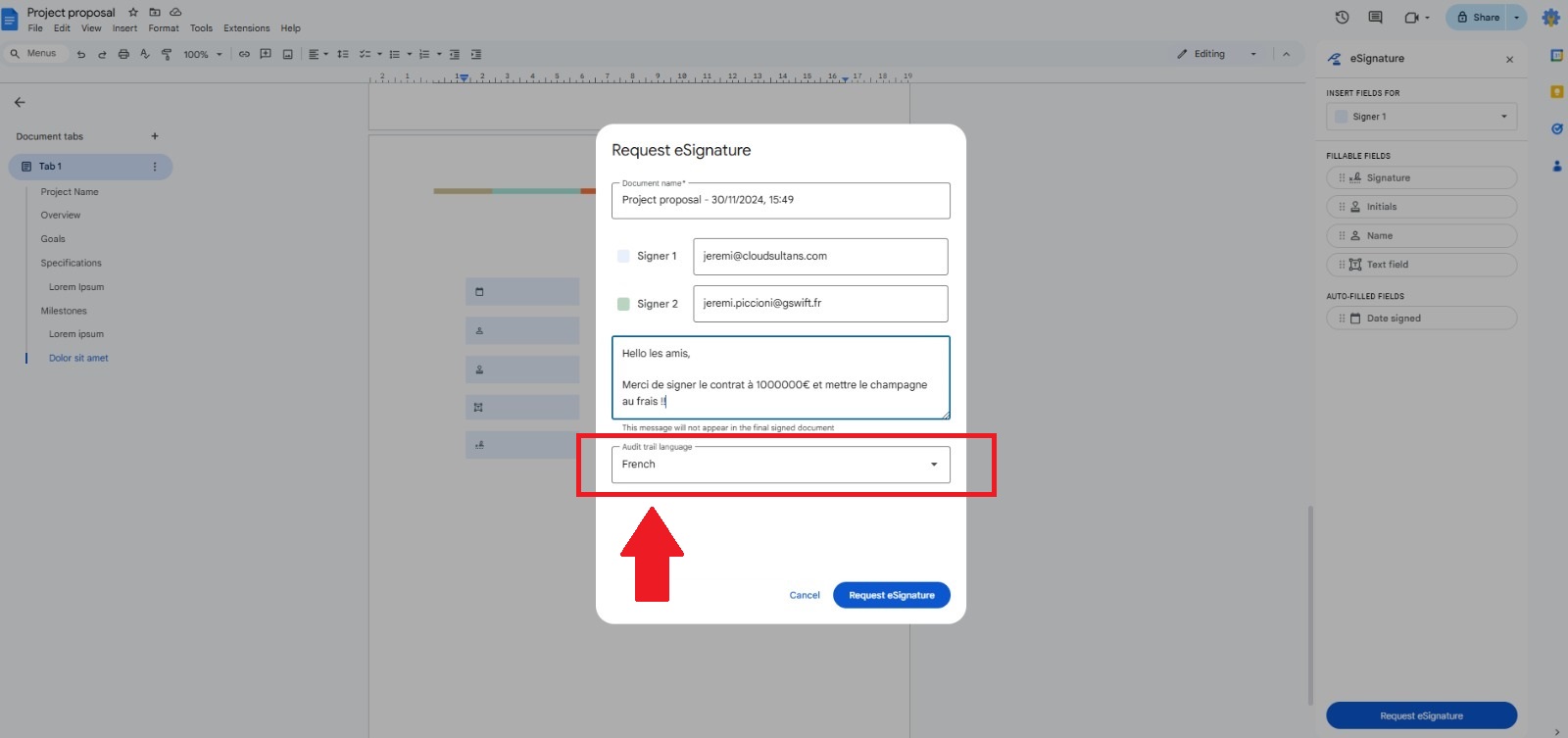Open the video call options dropdown

[x=1427, y=18]
